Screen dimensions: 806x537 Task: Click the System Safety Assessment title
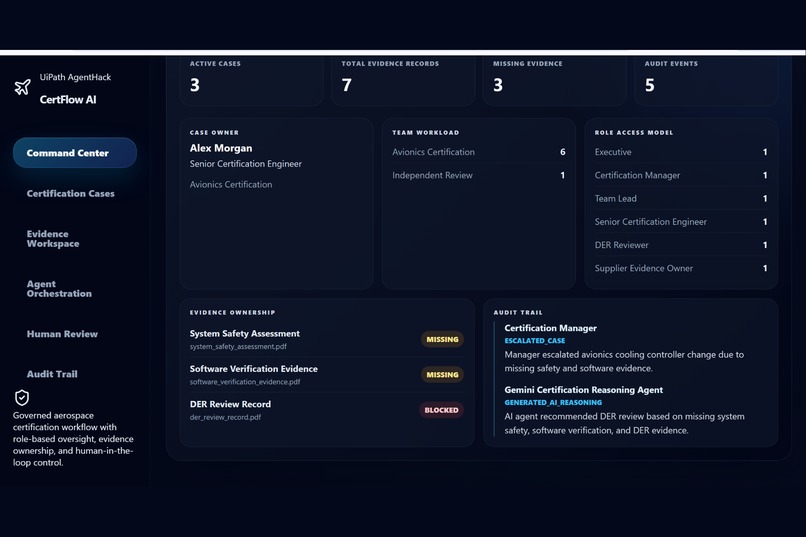coord(245,334)
